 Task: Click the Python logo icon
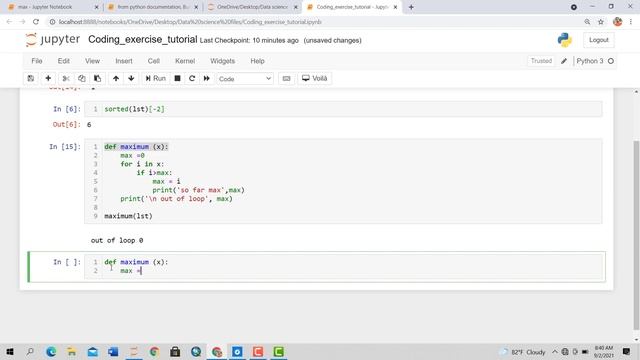(x=564, y=40)
